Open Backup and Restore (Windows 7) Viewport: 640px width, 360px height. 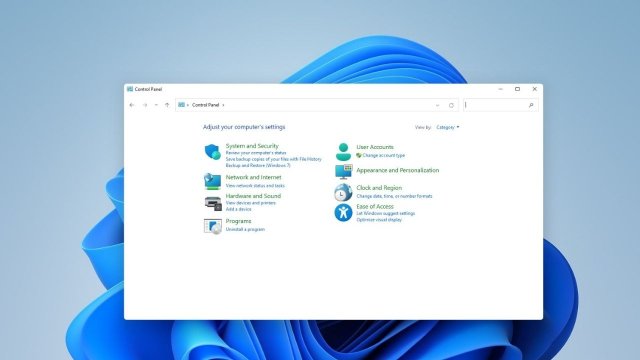258,166
